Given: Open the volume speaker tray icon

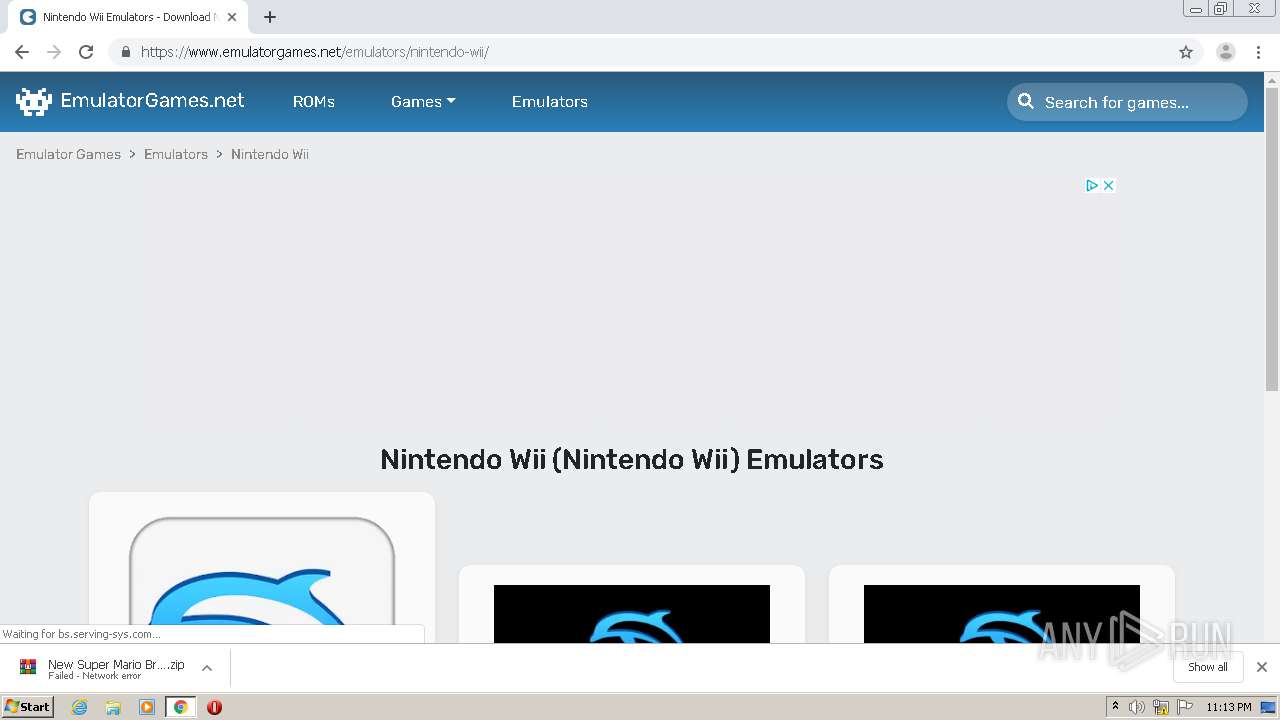Looking at the screenshot, I should 1137,707.
